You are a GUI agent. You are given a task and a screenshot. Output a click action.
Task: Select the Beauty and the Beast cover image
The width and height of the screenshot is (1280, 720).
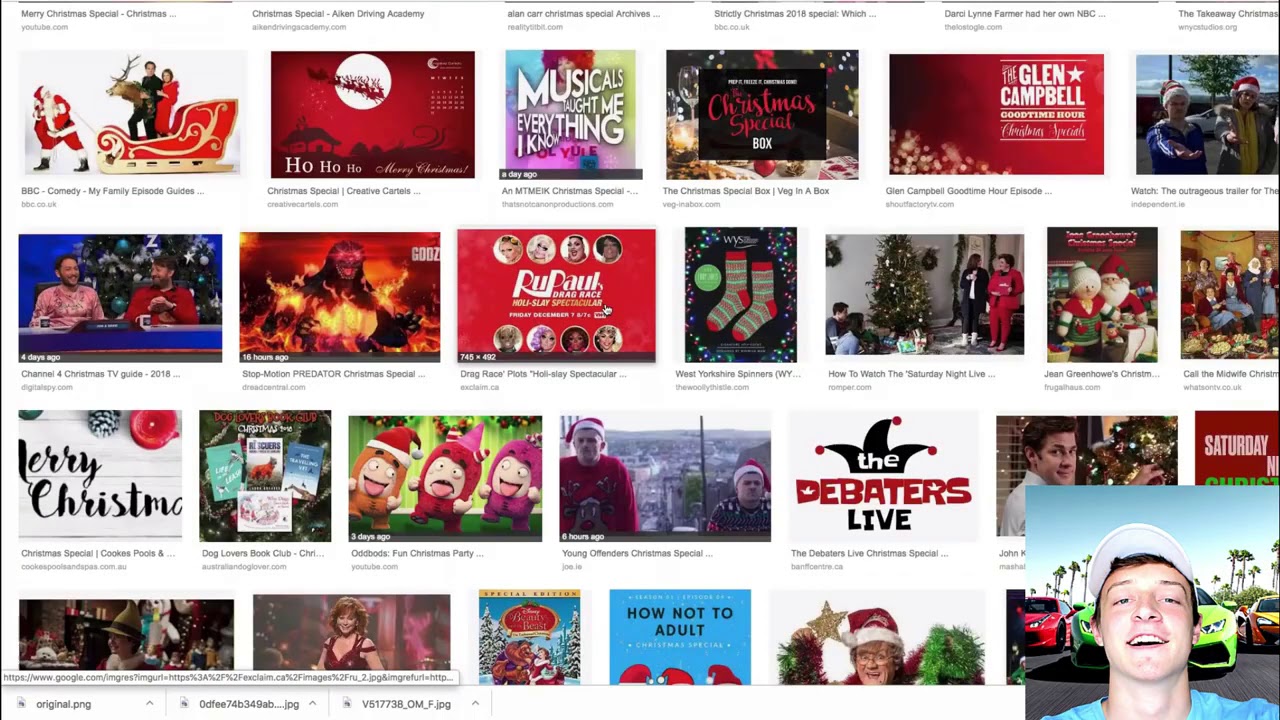click(x=529, y=637)
